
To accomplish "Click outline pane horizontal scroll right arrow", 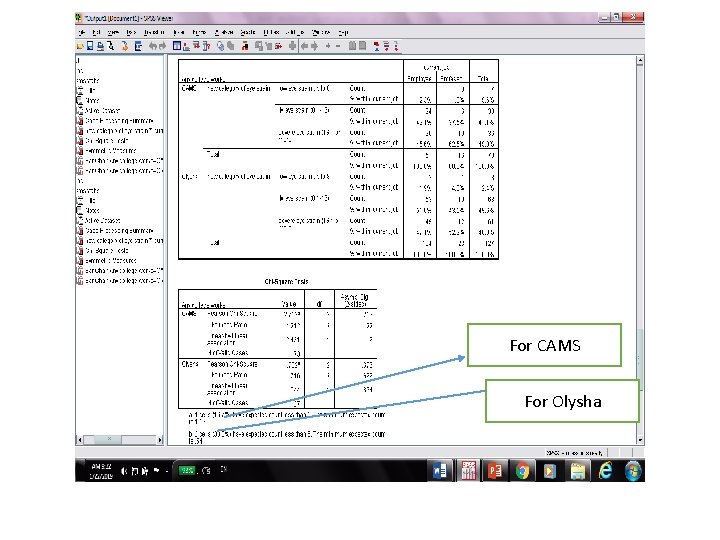I will tap(160, 440).
